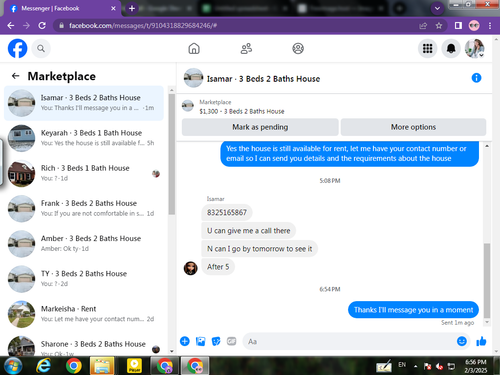Go to the Home feed icon

pos(194,49)
